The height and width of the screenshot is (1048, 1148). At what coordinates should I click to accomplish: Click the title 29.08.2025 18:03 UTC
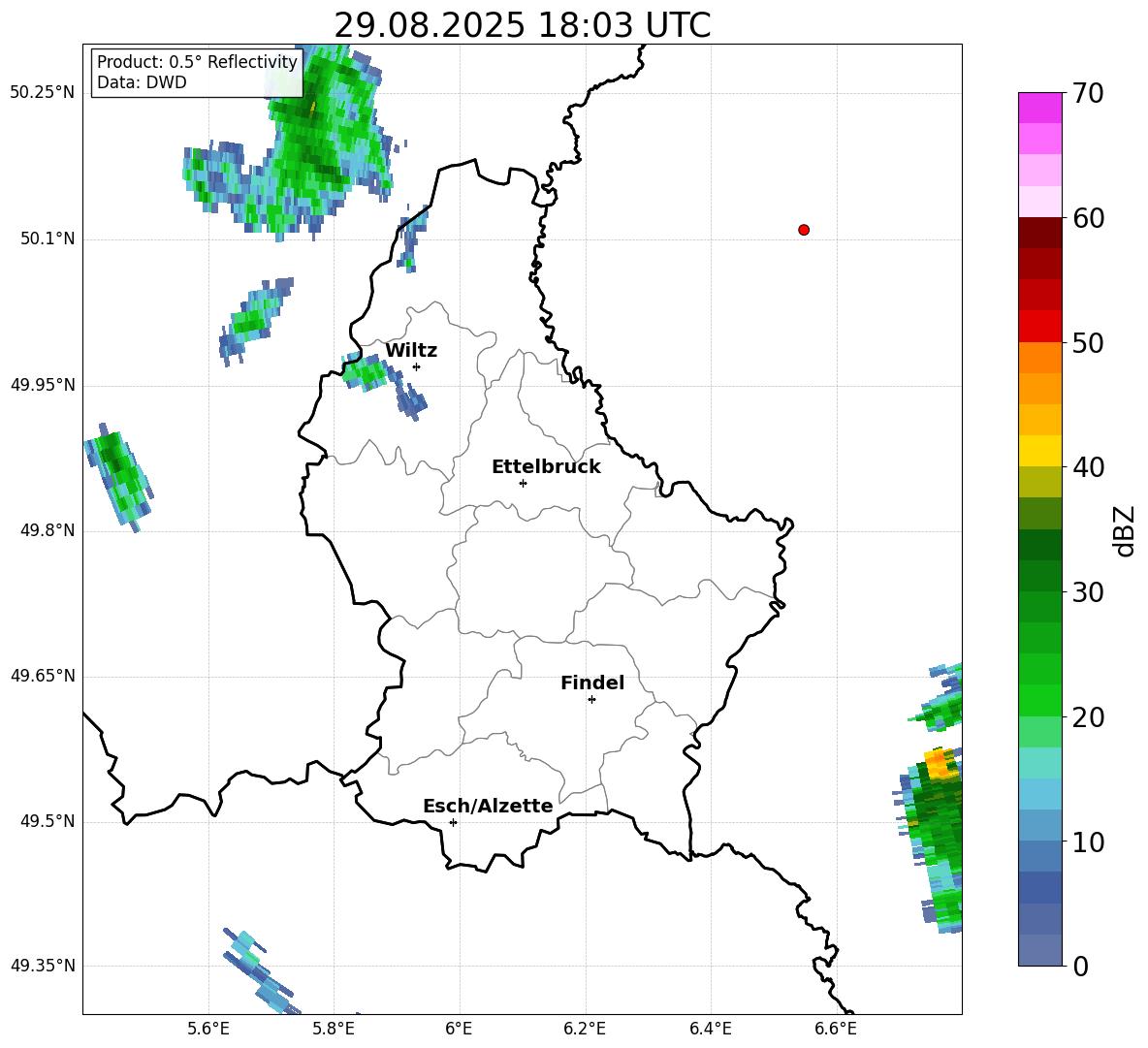(x=522, y=25)
